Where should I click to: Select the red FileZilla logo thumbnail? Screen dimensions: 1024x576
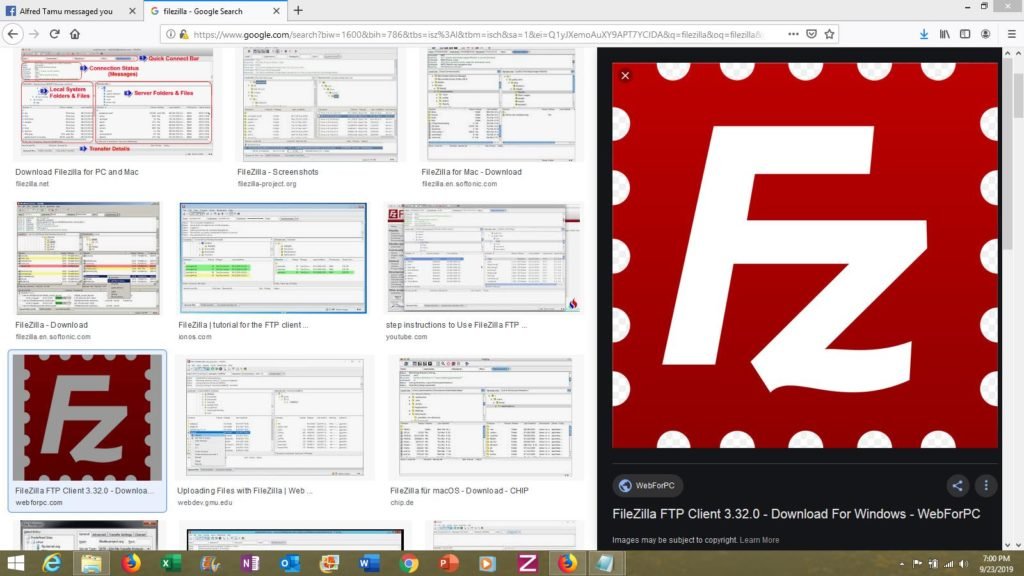88,418
